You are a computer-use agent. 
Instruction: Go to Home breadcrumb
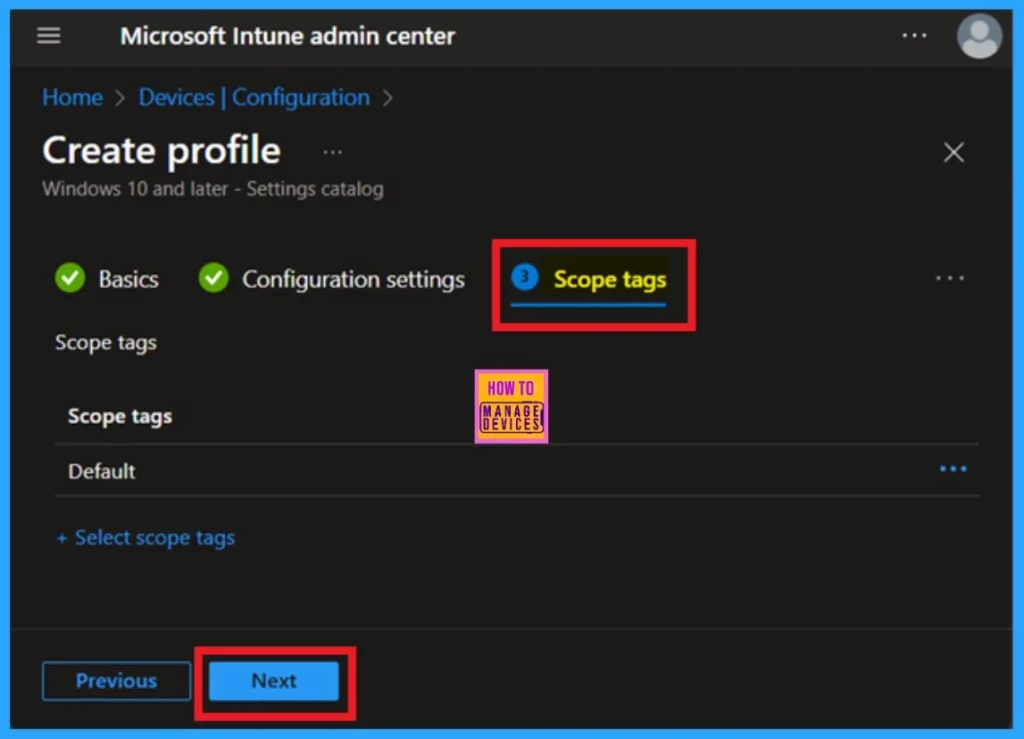click(x=72, y=97)
